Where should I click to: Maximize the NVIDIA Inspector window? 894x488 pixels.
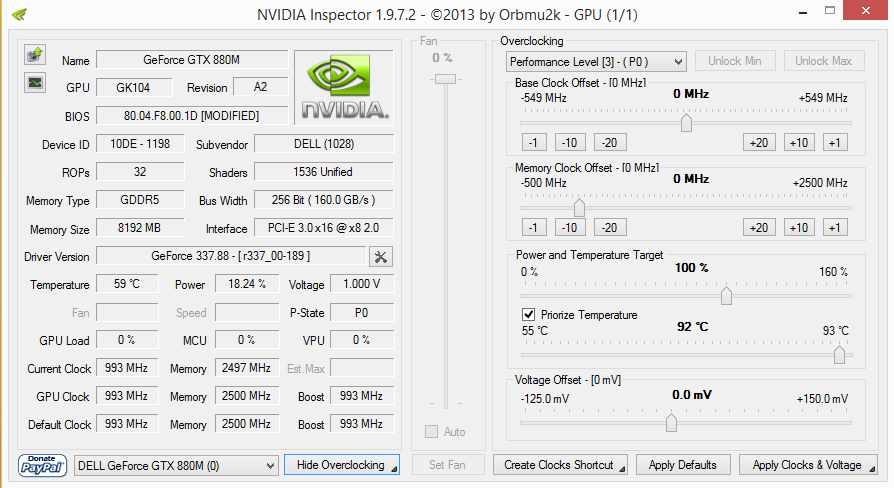(x=830, y=11)
